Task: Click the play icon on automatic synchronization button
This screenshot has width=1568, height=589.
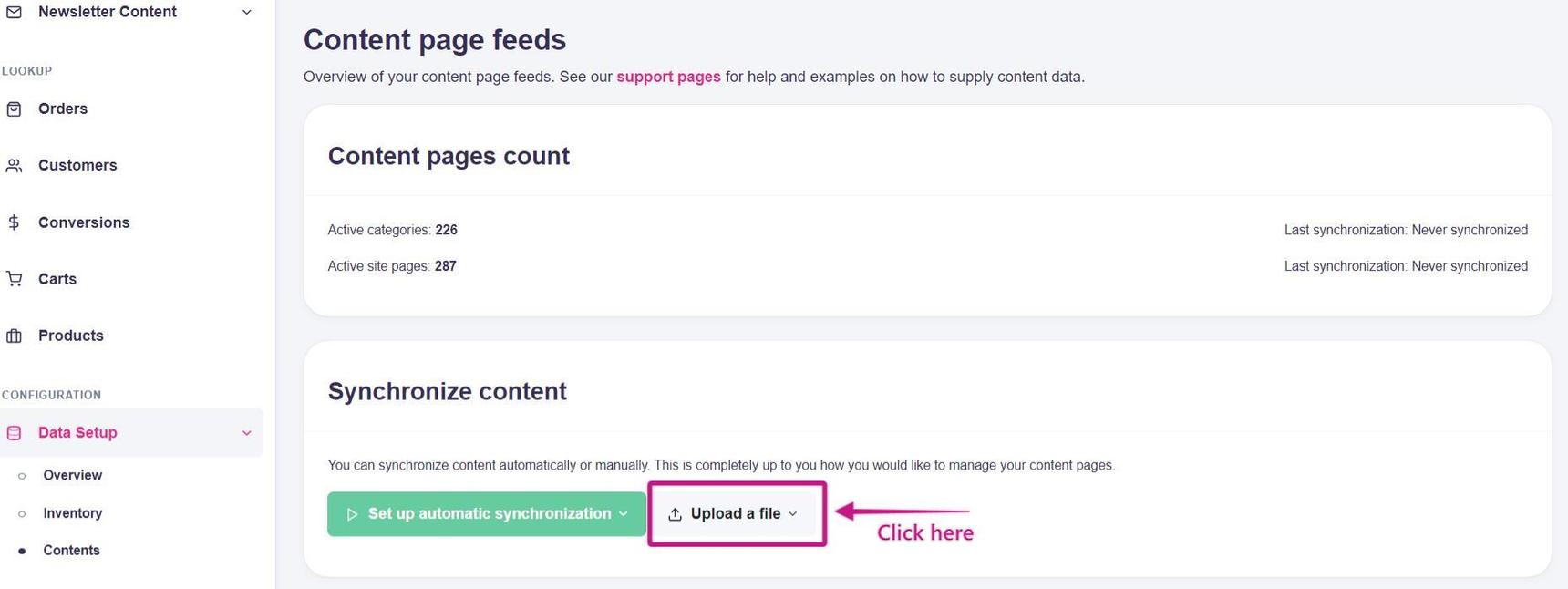Action: tap(352, 514)
